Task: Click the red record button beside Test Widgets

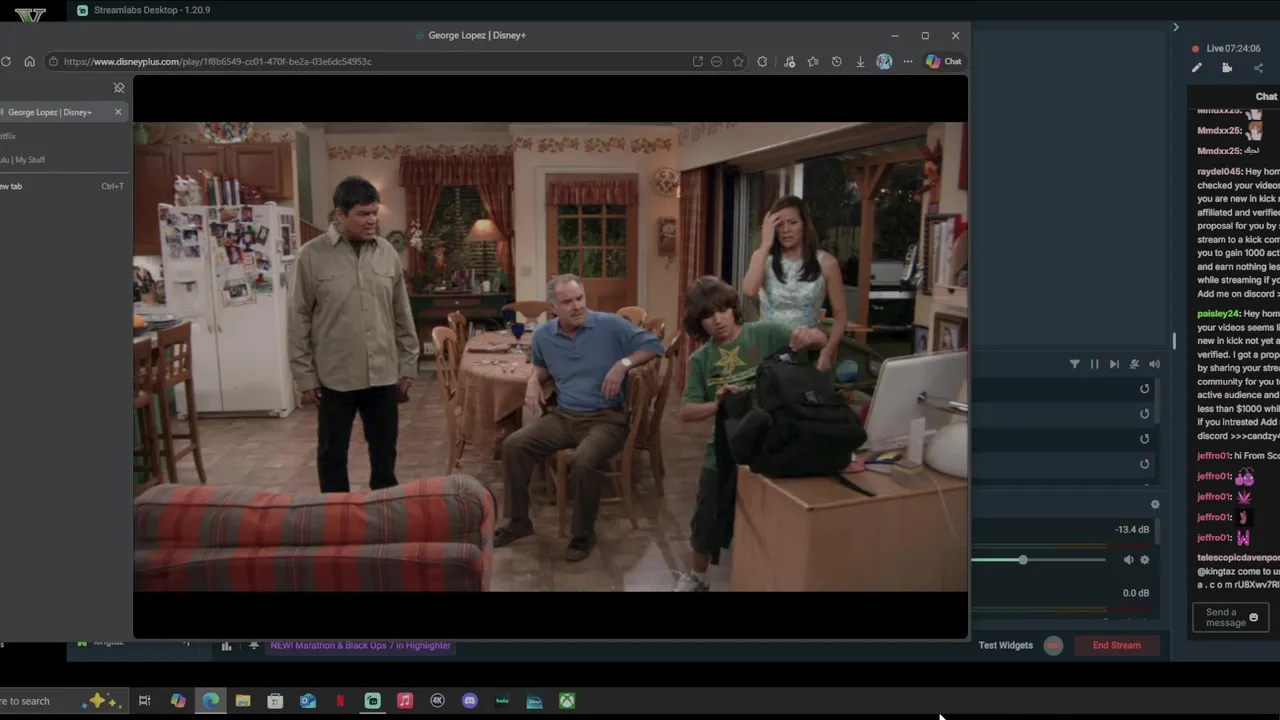Action: (x=1053, y=645)
